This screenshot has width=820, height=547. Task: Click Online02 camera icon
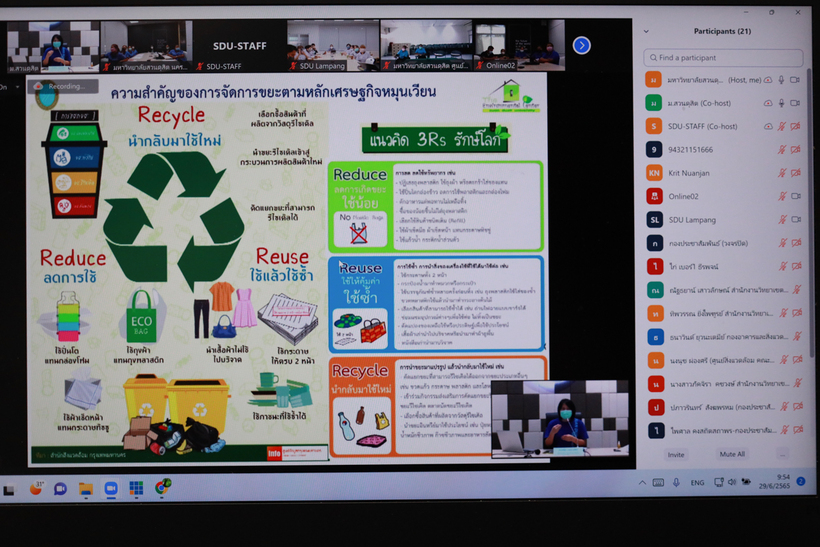pyautogui.click(x=796, y=196)
